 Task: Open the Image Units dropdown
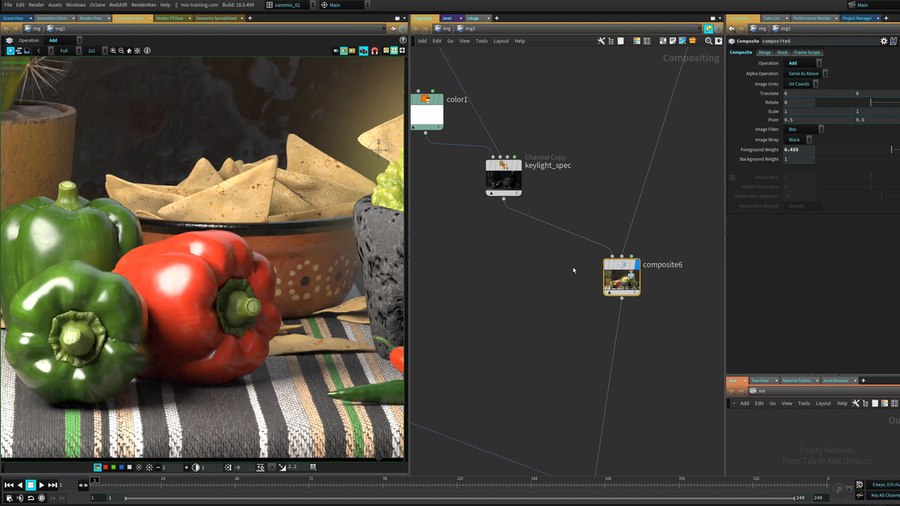[802, 84]
